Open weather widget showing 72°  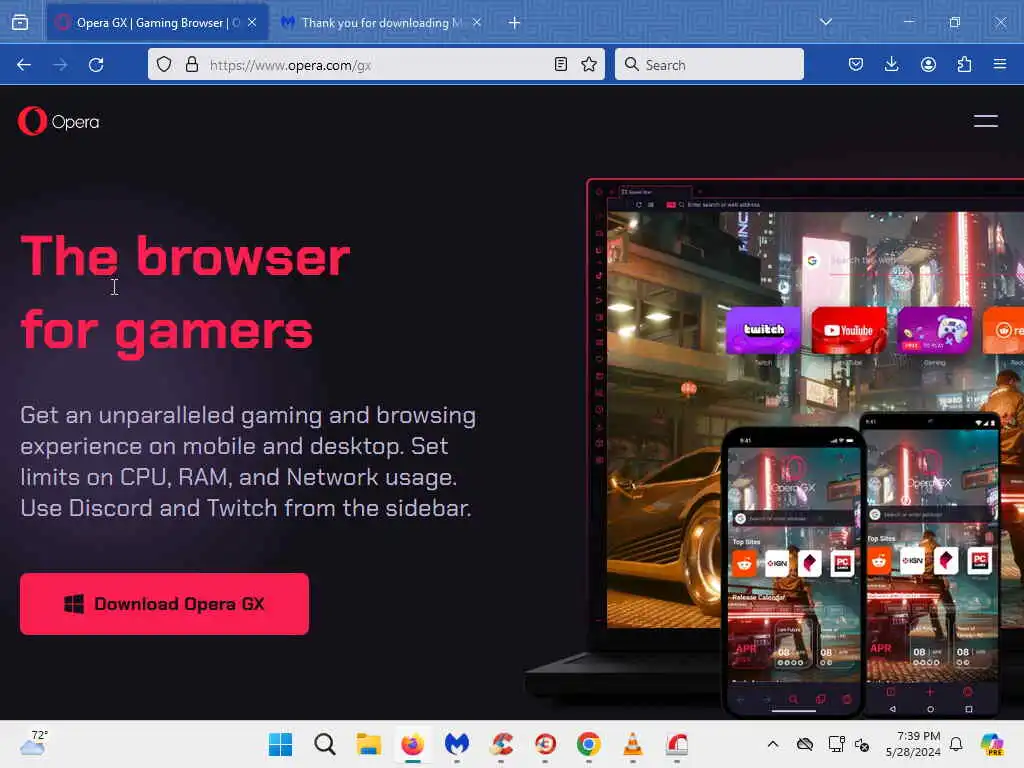[33, 743]
